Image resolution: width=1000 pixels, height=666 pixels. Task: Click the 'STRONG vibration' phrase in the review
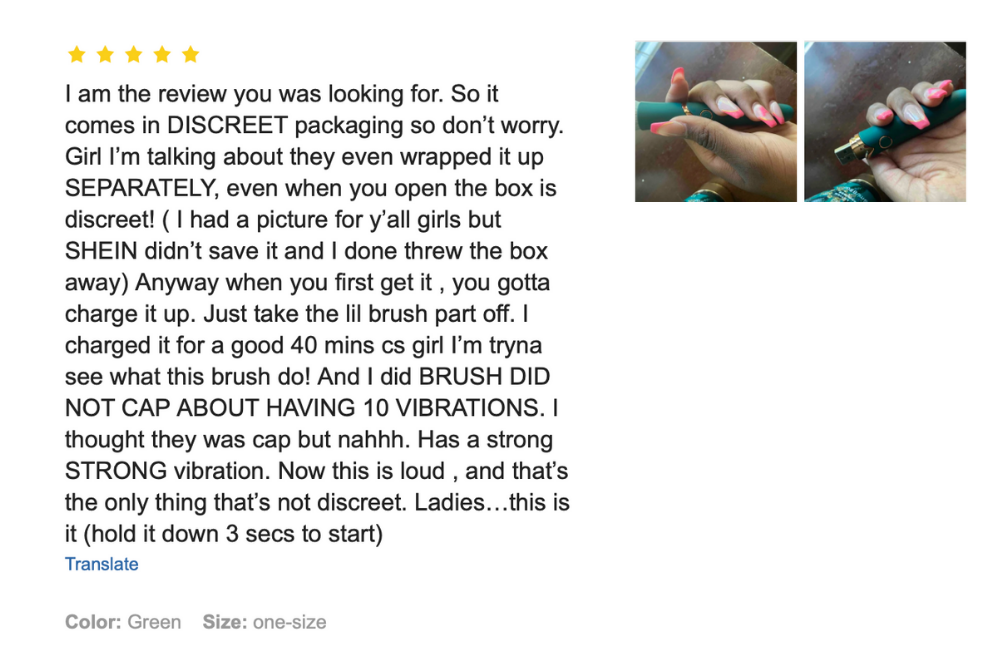168,471
